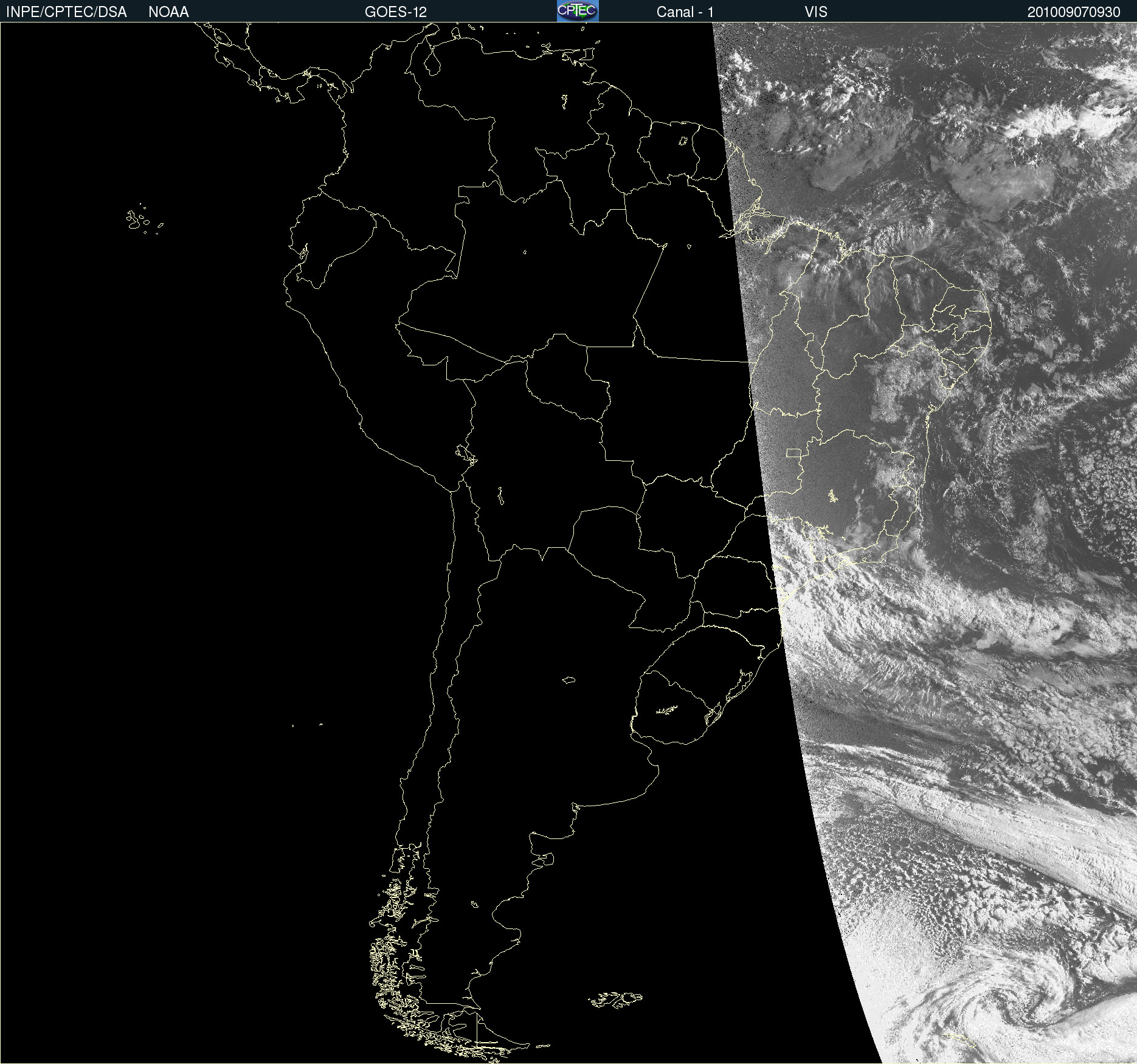Click the 201009070930 timestamp

[x=1074, y=12]
